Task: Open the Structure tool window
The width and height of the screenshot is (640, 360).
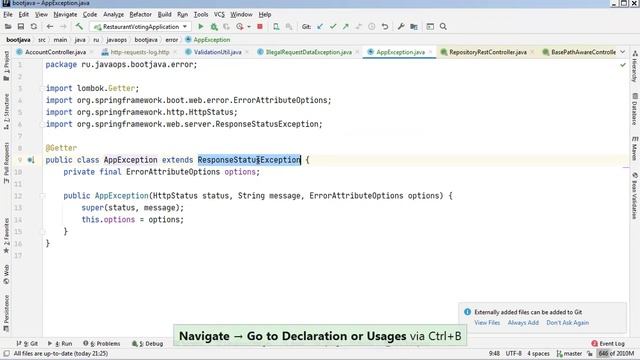Action: [x=6, y=111]
